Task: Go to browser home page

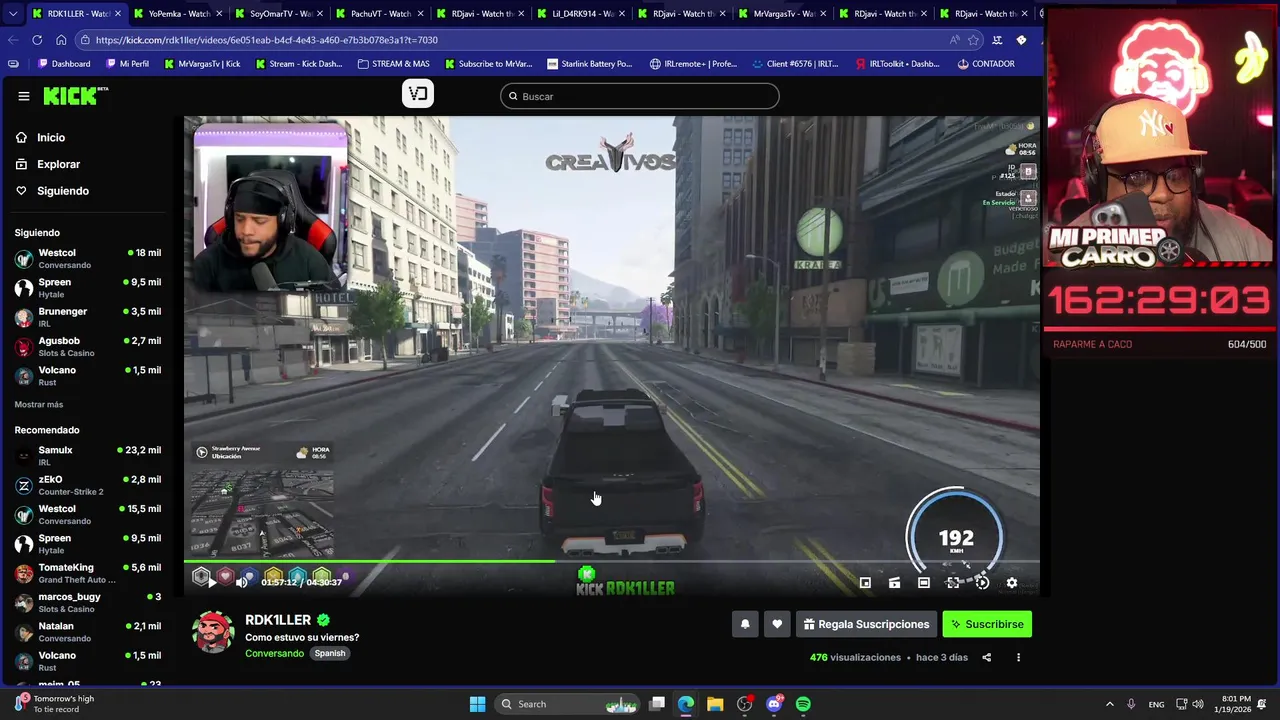Action: [x=61, y=40]
